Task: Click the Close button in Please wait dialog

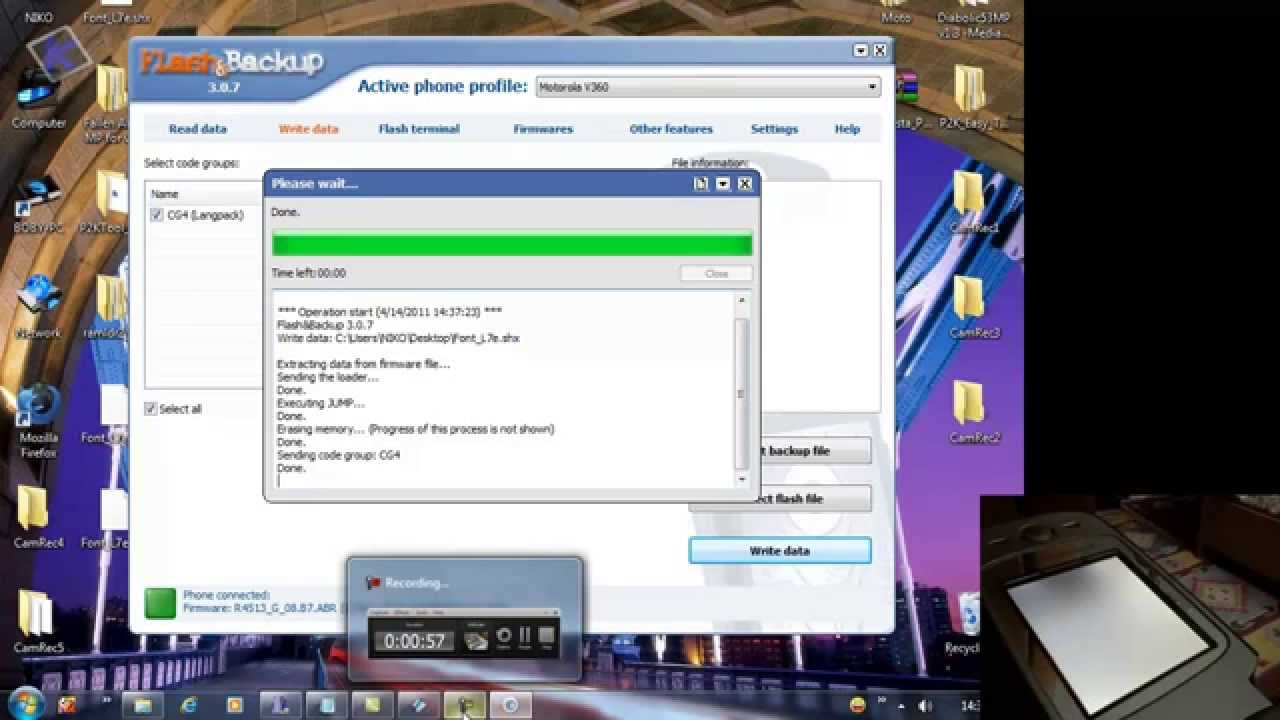Action: [x=716, y=273]
